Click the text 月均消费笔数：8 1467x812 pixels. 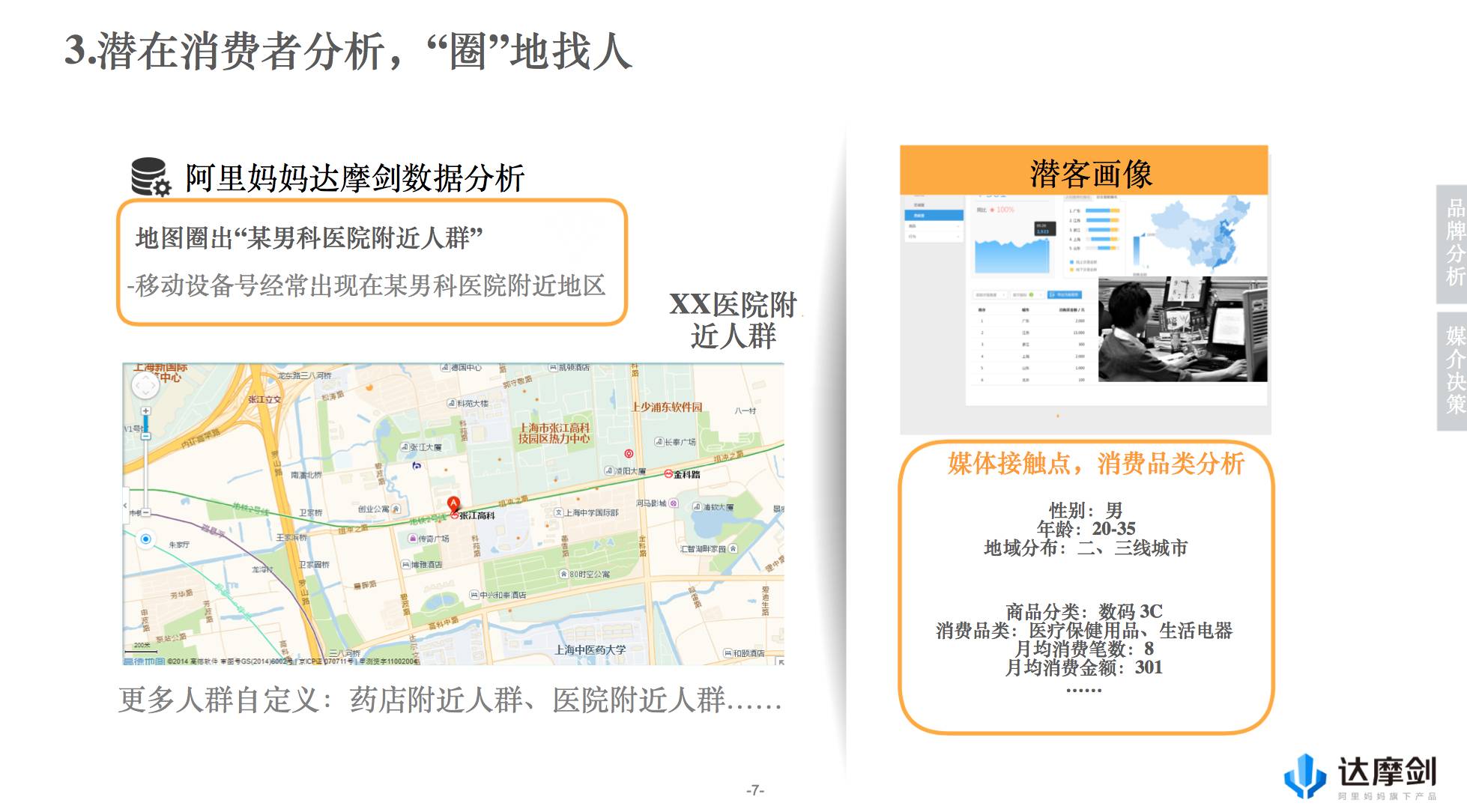[1083, 649]
